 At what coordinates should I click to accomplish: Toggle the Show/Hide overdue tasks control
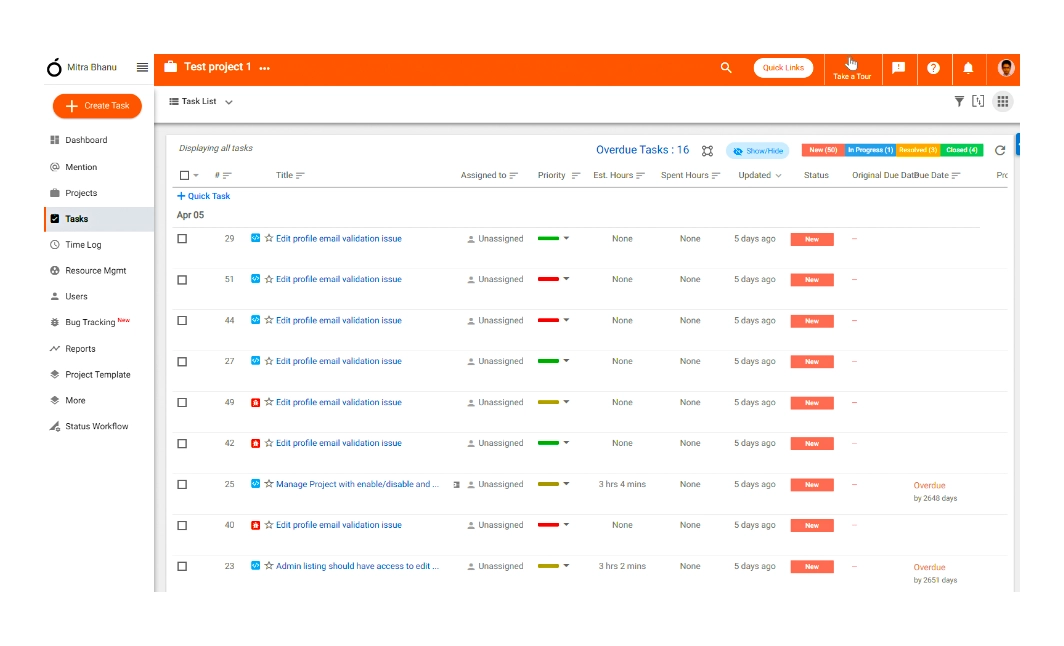[758, 149]
